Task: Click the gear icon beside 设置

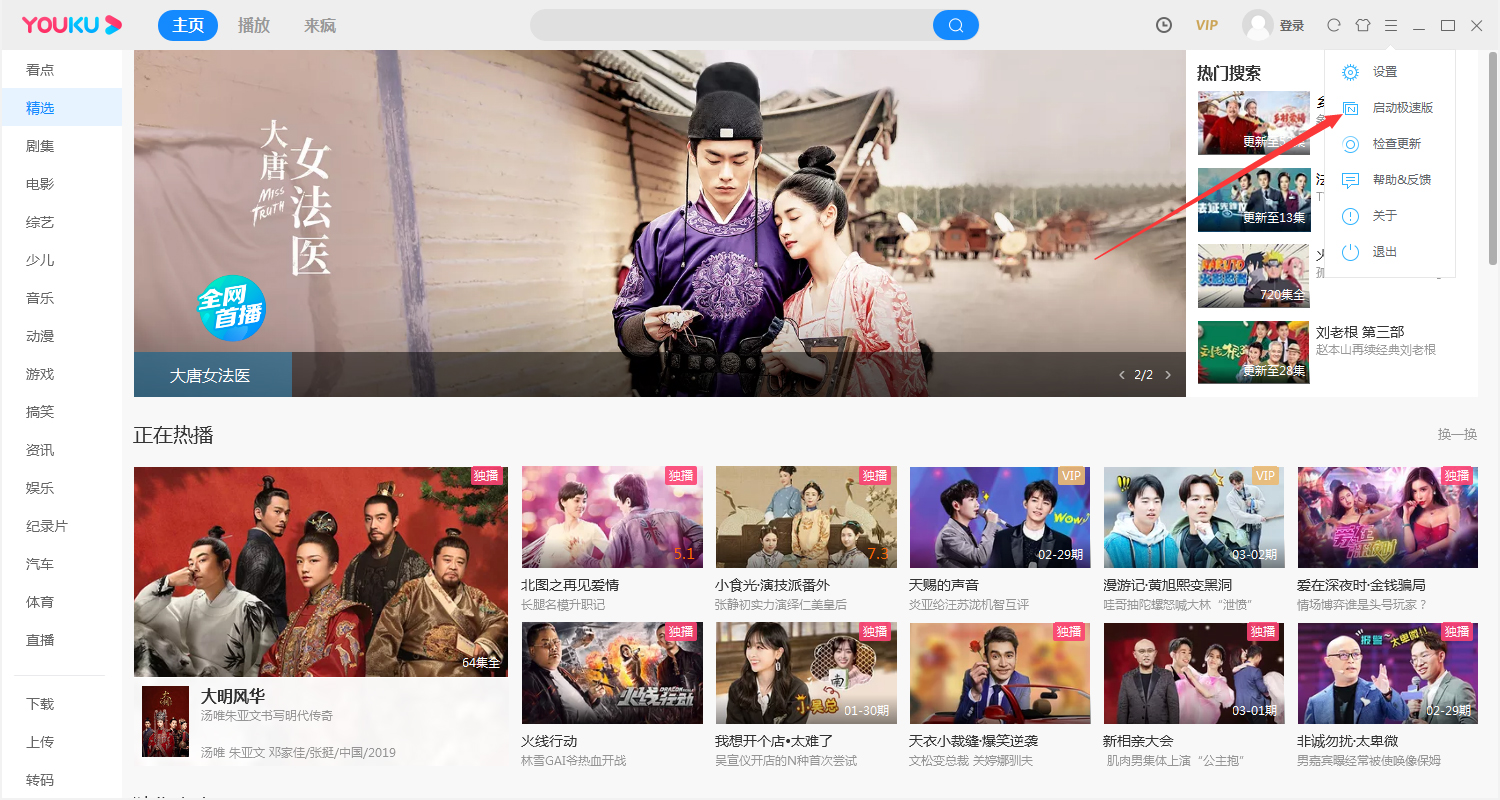Action: click(1350, 72)
